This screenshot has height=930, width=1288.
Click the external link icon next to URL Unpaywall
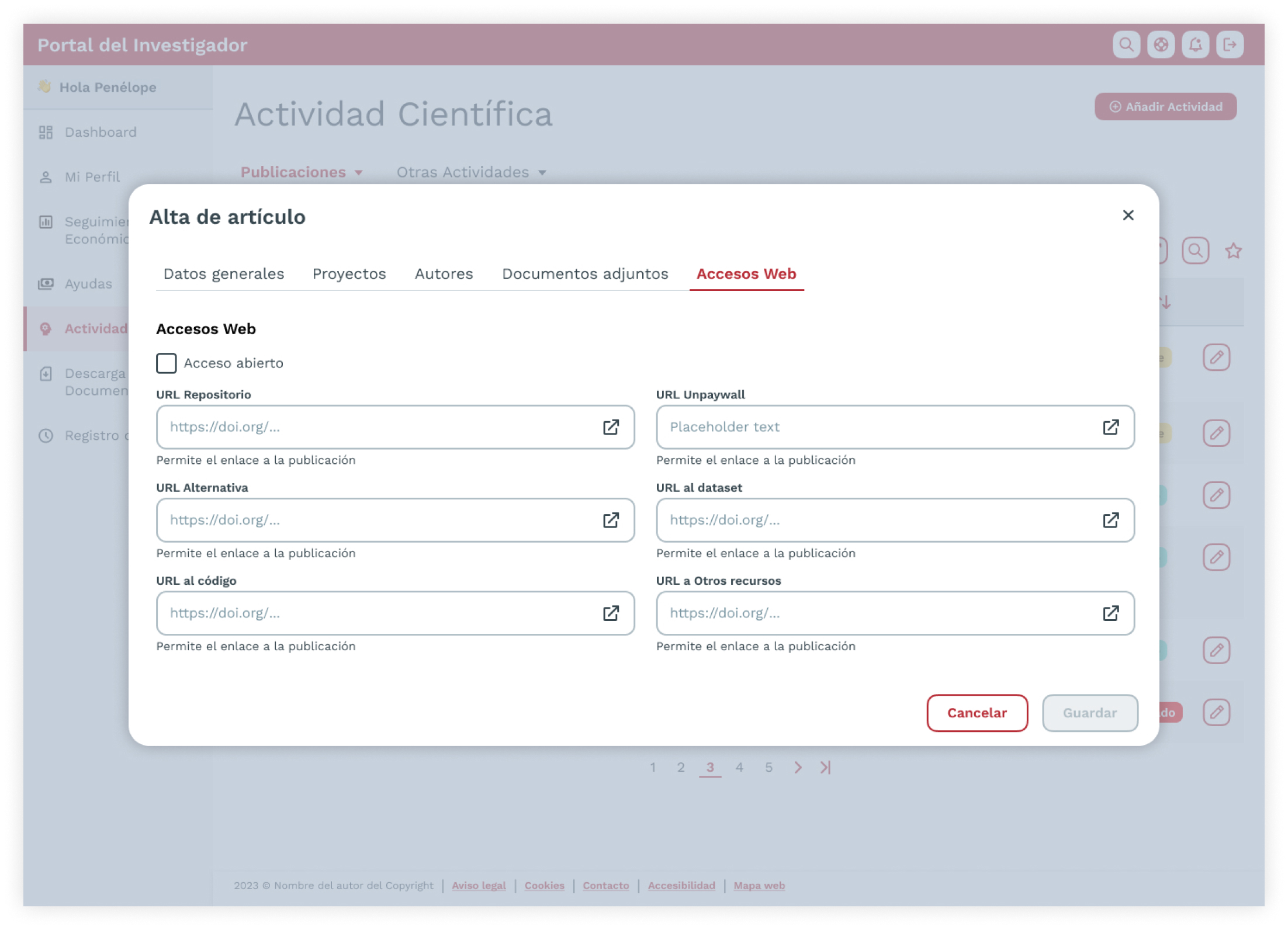[x=1111, y=427]
